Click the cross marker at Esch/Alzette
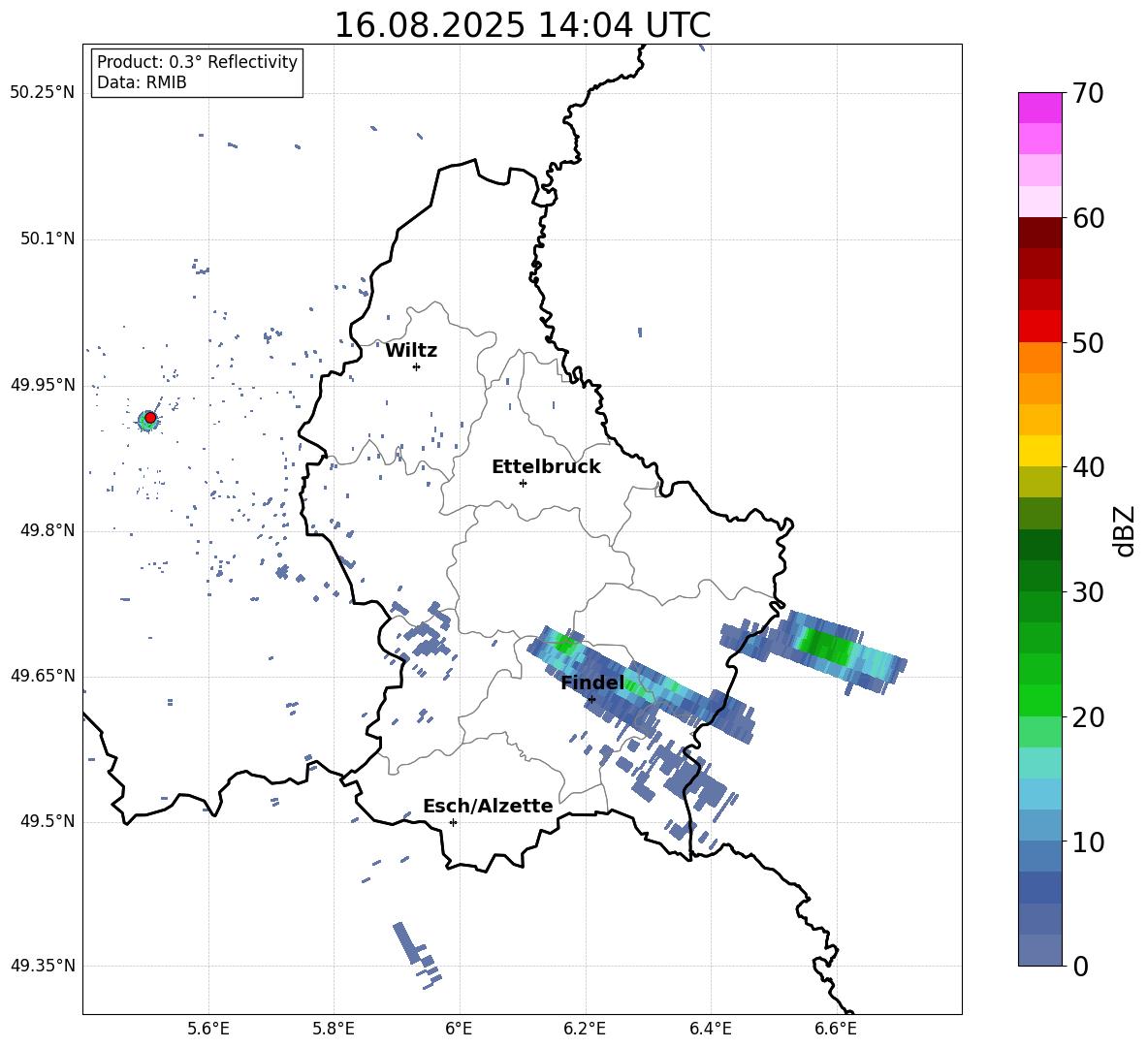Viewport: 1148px width, 1048px height. [x=453, y=822]
